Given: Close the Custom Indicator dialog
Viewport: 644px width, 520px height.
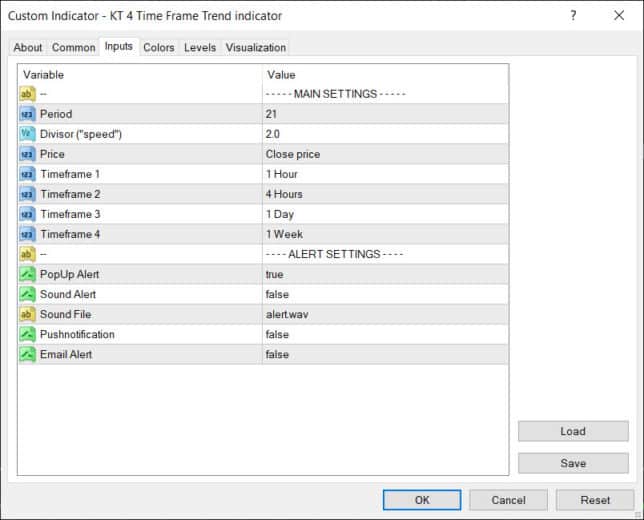Looking at the screenshot, I should click(x=619, y=16).
